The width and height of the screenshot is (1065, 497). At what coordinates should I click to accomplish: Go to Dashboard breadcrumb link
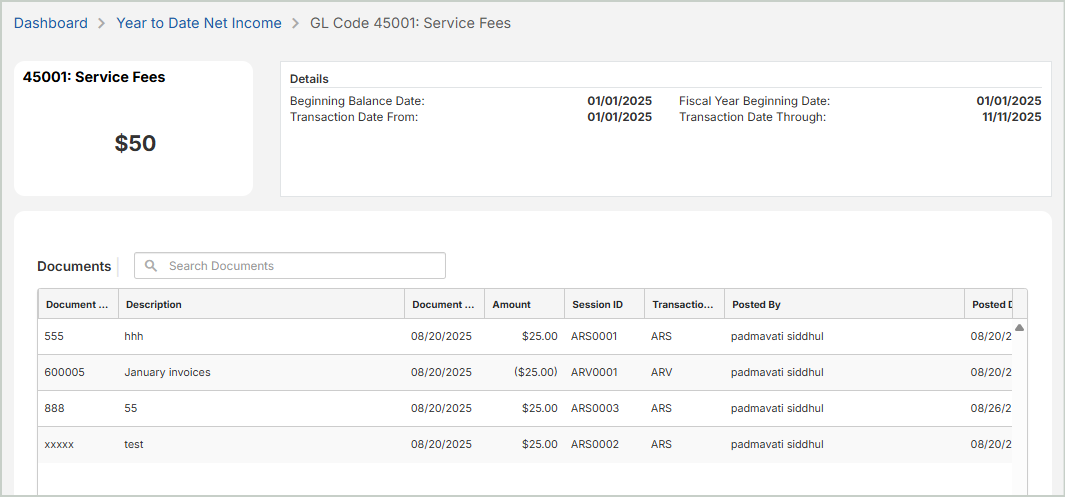(x=51, y=23)
